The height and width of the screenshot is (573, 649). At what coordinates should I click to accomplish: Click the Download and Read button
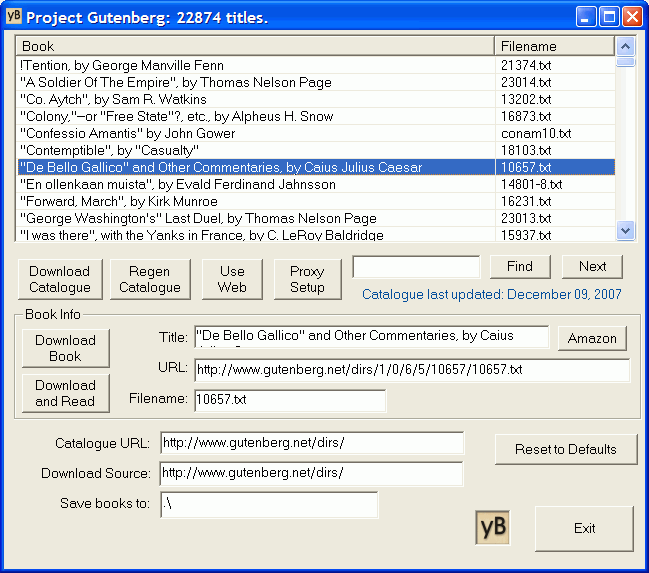[x=65, y=393]
